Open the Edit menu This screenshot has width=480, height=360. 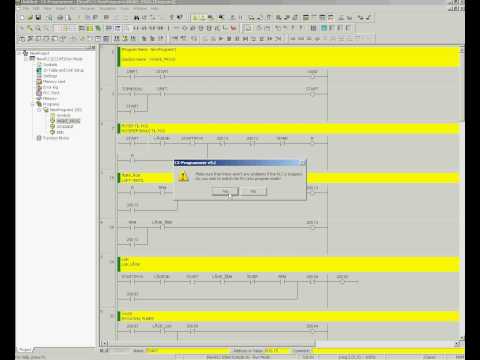(36, 8)
